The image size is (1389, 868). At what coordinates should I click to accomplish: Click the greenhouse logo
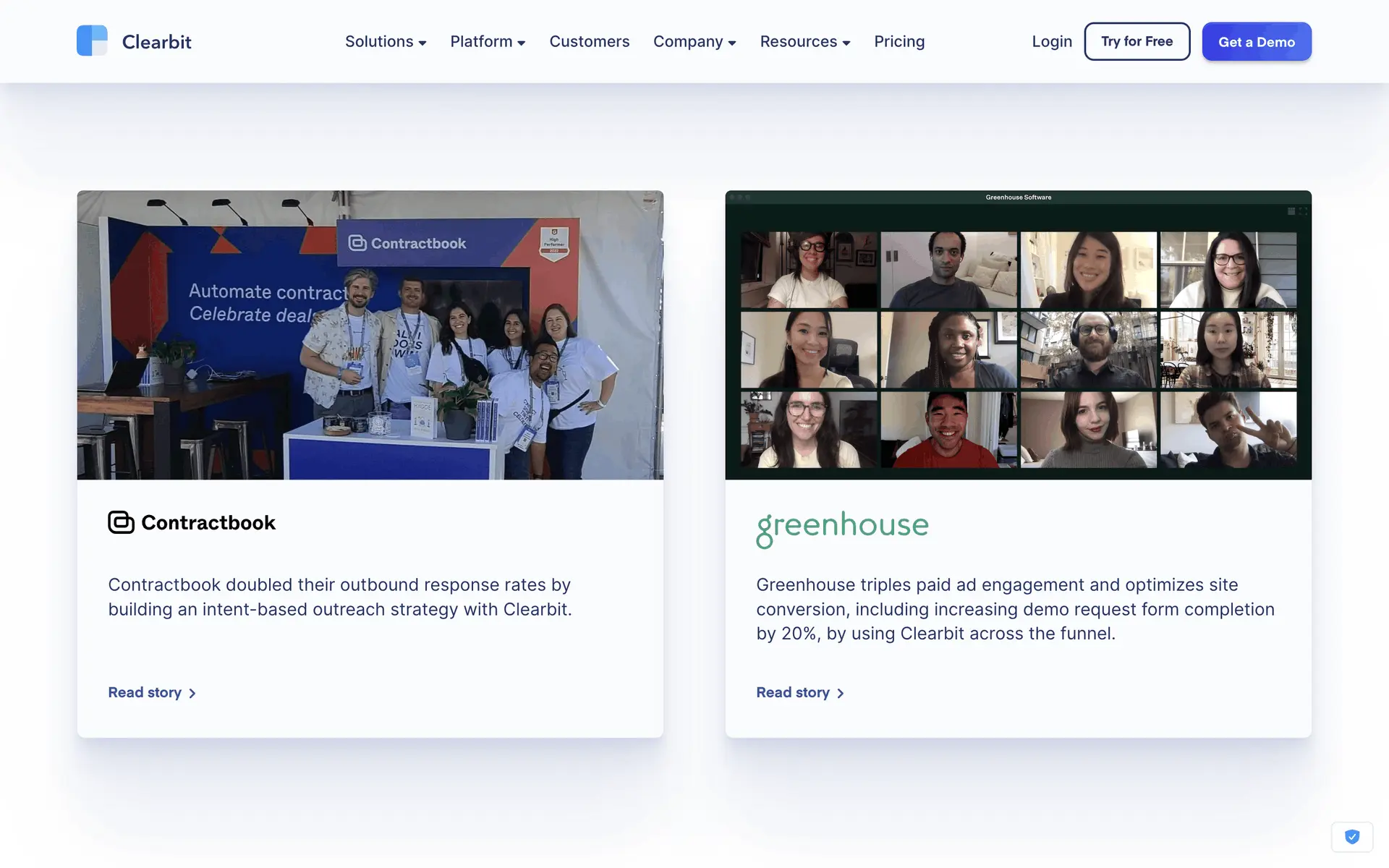pos(842,527)
